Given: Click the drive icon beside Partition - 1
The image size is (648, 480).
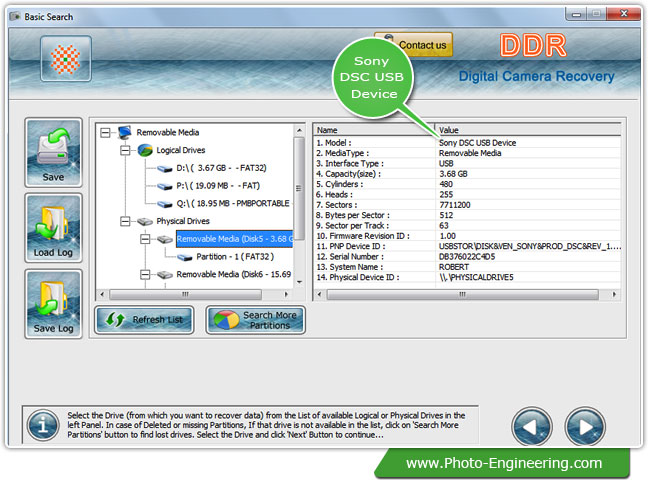Looking at the screenshot, I should pyautogui.click(x=185, y=257).
